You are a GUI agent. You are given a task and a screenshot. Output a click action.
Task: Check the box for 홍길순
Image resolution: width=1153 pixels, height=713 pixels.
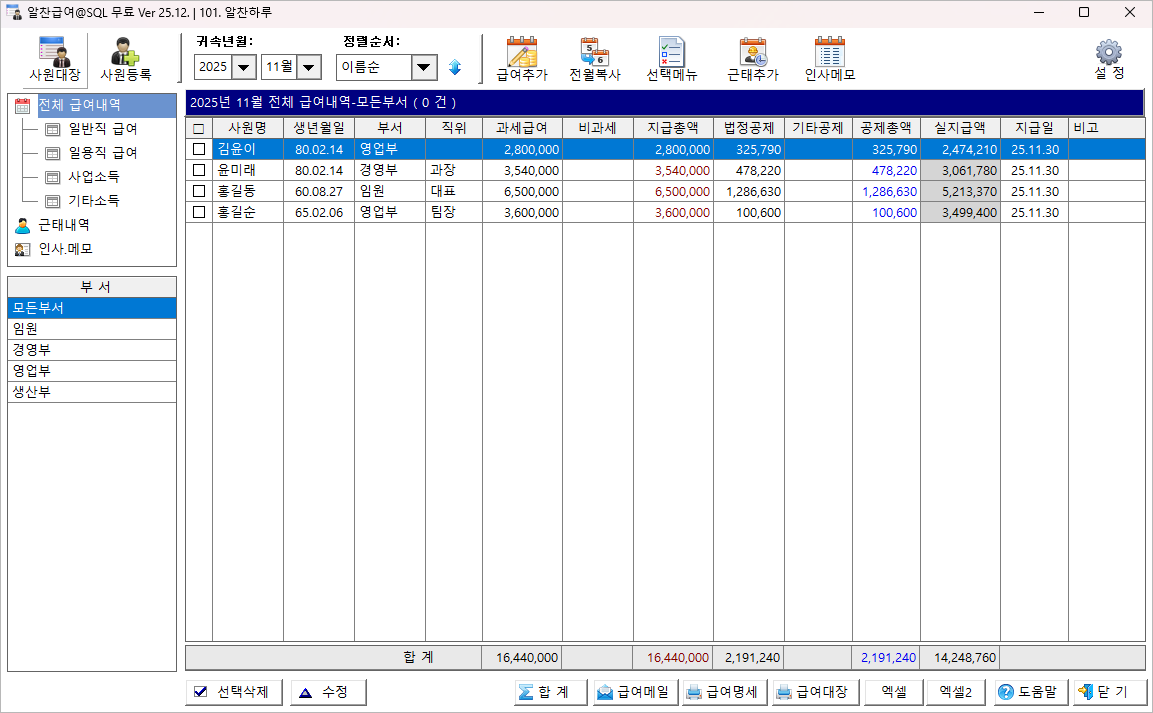(199, 212)
